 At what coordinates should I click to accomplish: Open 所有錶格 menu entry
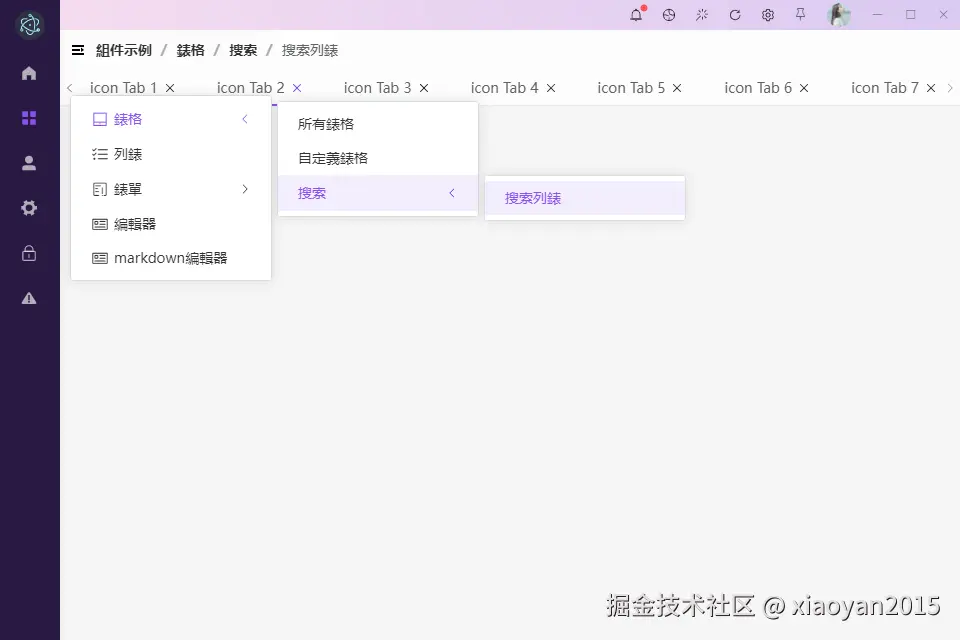[325, 124]
